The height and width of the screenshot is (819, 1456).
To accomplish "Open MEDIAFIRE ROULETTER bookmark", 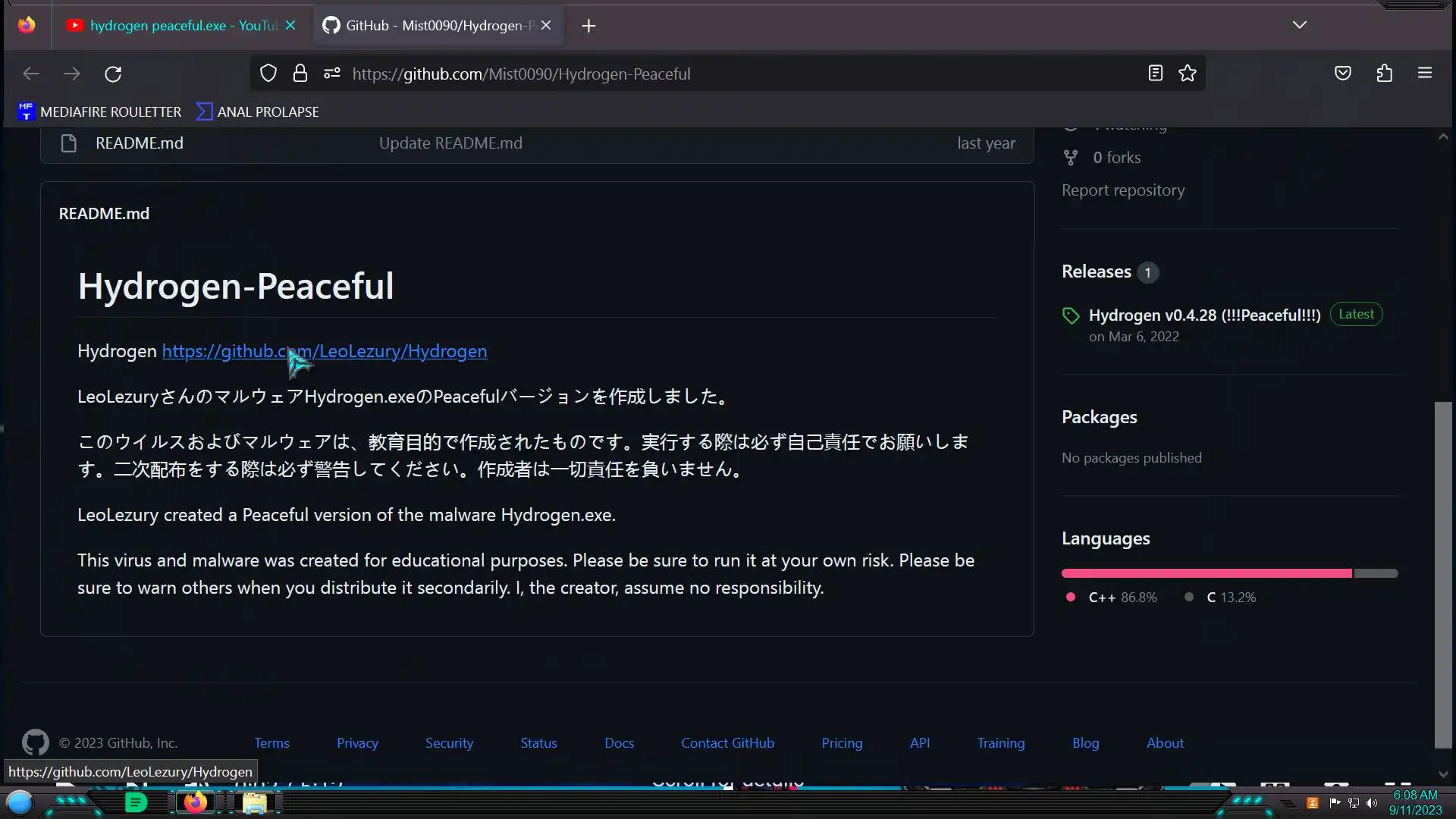I will [x=100, y=111].
